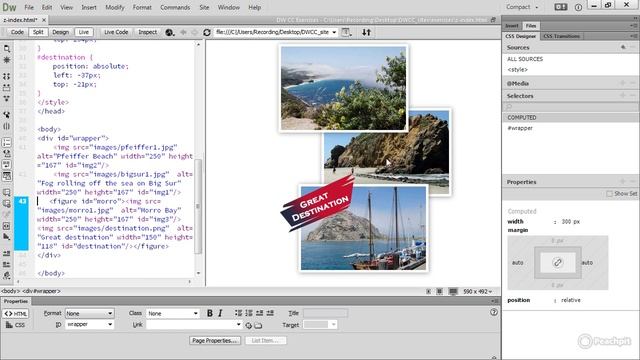
Task: Toggle line numbers icon
Action: click(7, 142)
